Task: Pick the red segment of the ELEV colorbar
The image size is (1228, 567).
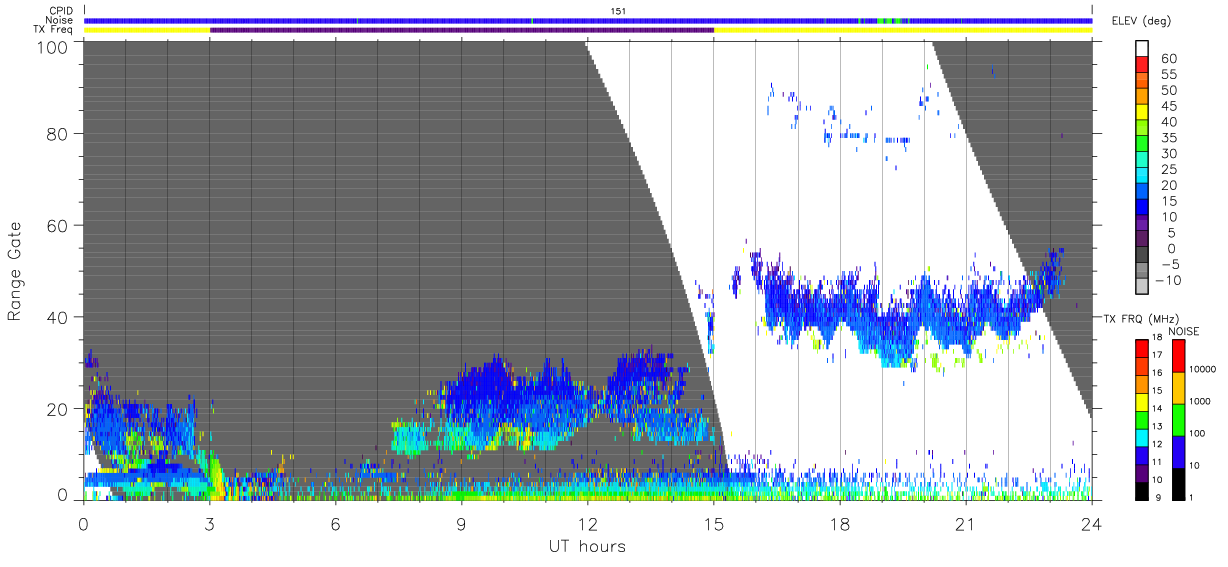Action: [1143, 66]
